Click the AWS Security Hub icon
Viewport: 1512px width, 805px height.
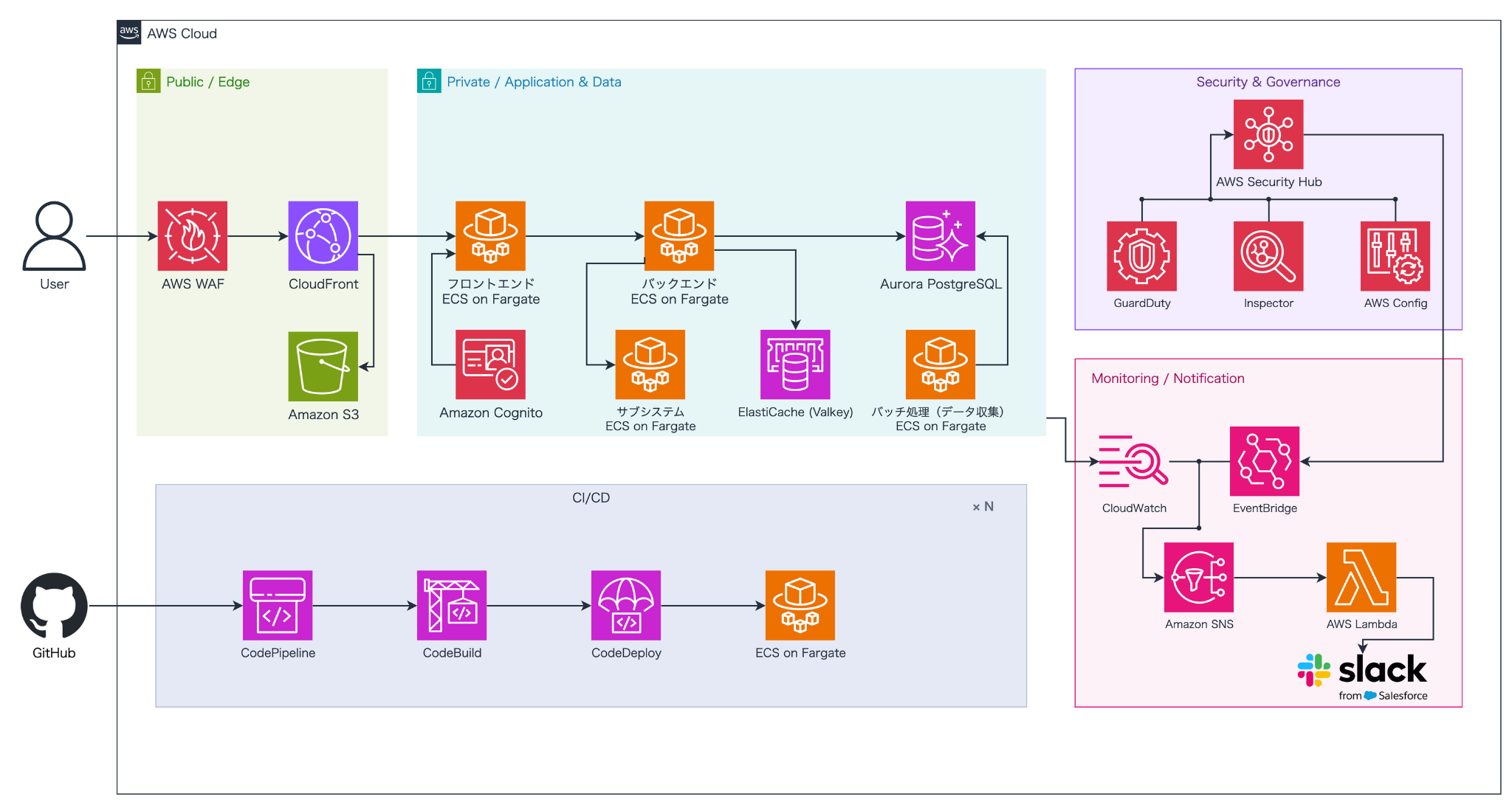point(1268,134)
